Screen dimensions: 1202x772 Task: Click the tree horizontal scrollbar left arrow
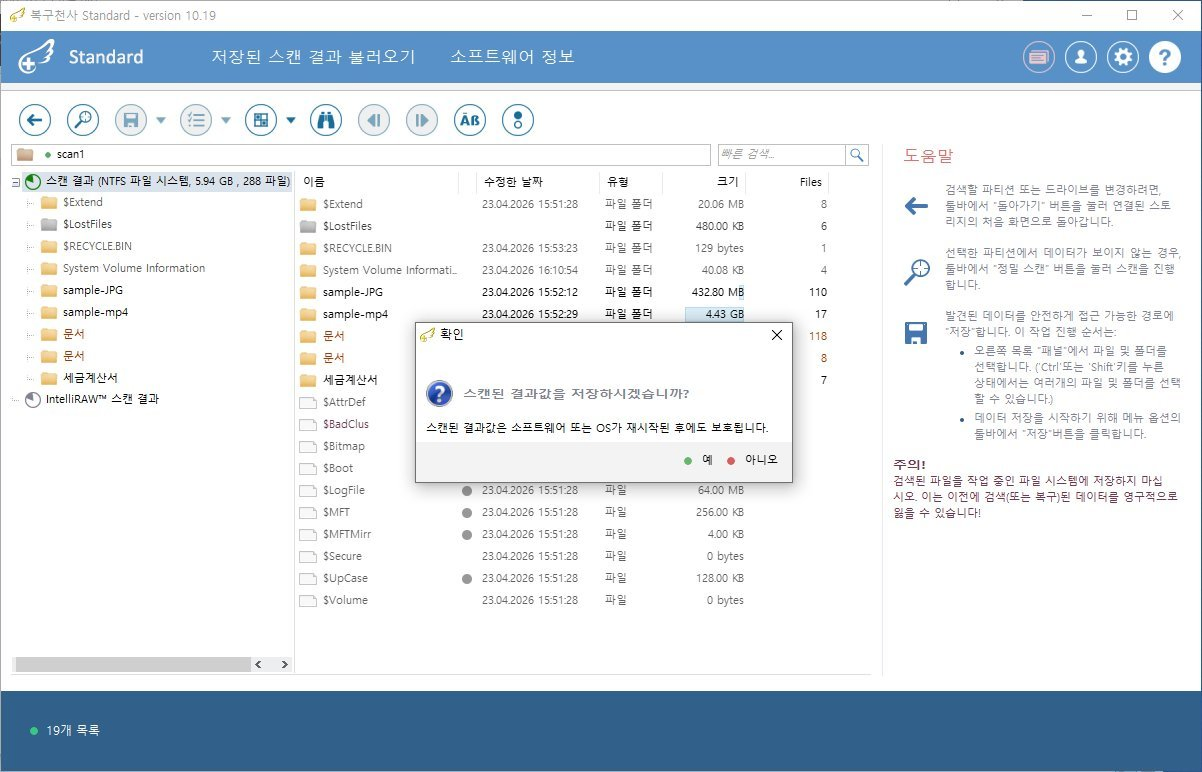(x=258, y=664)
